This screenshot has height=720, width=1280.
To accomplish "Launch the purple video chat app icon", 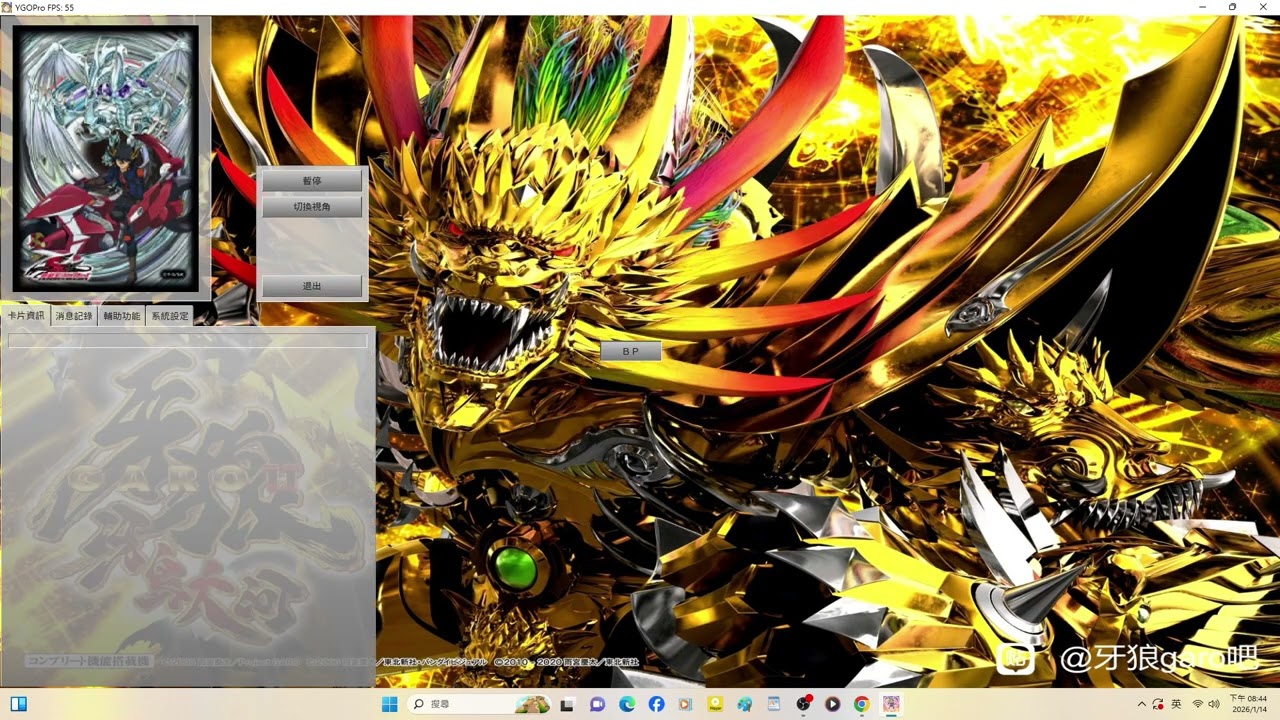I will point(597,704).
